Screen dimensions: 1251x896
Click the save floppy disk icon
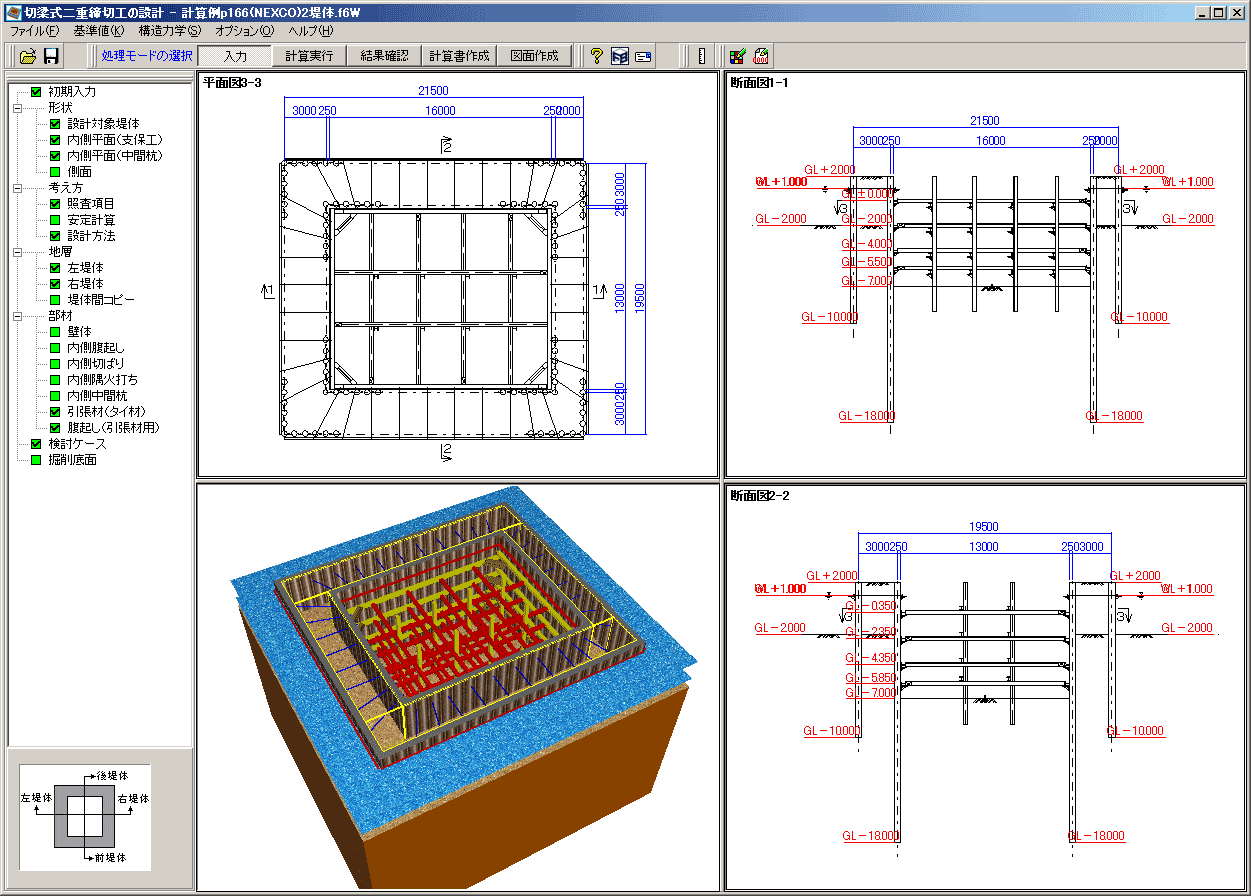51,56
